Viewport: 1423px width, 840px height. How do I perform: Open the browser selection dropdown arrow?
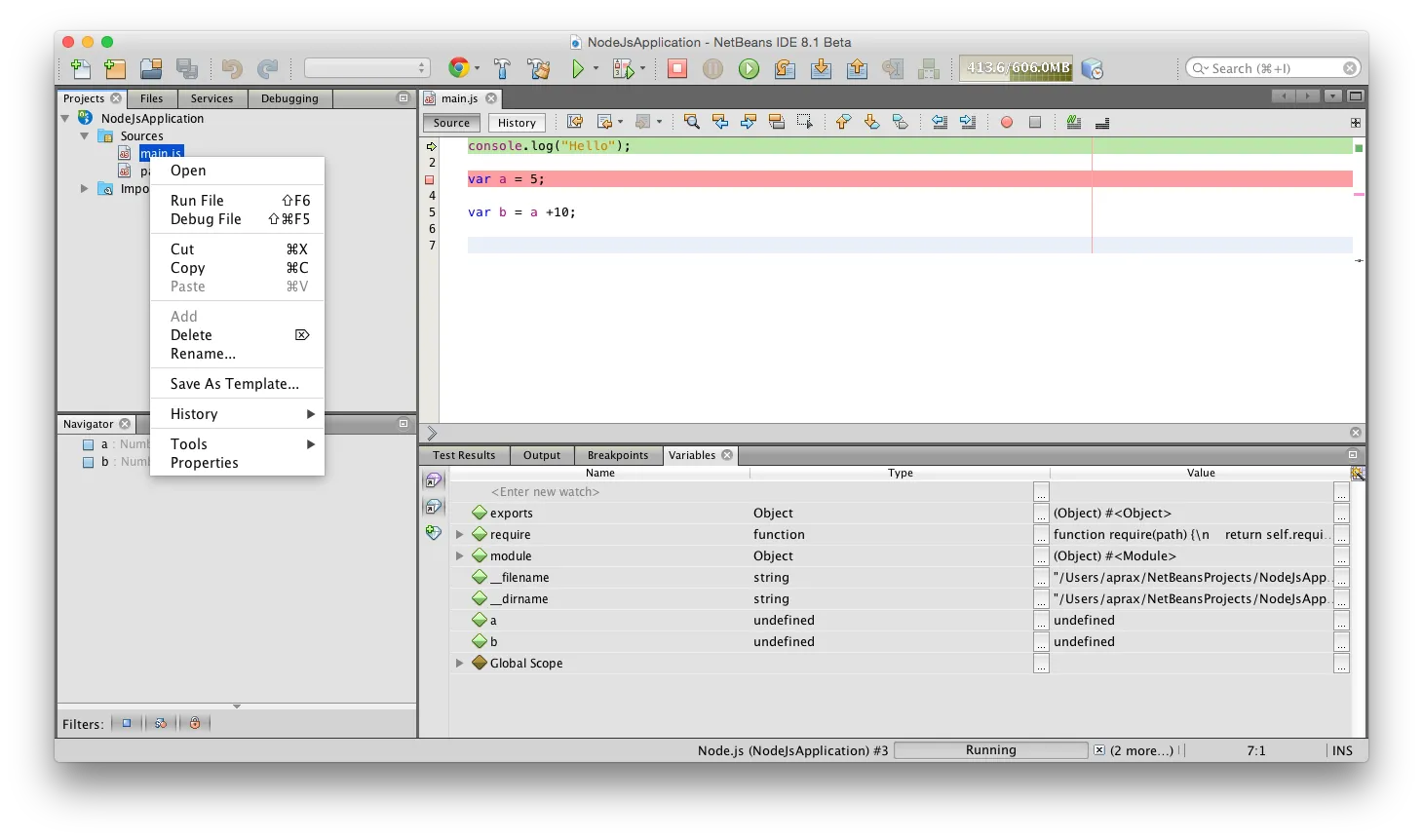[477, 68]
